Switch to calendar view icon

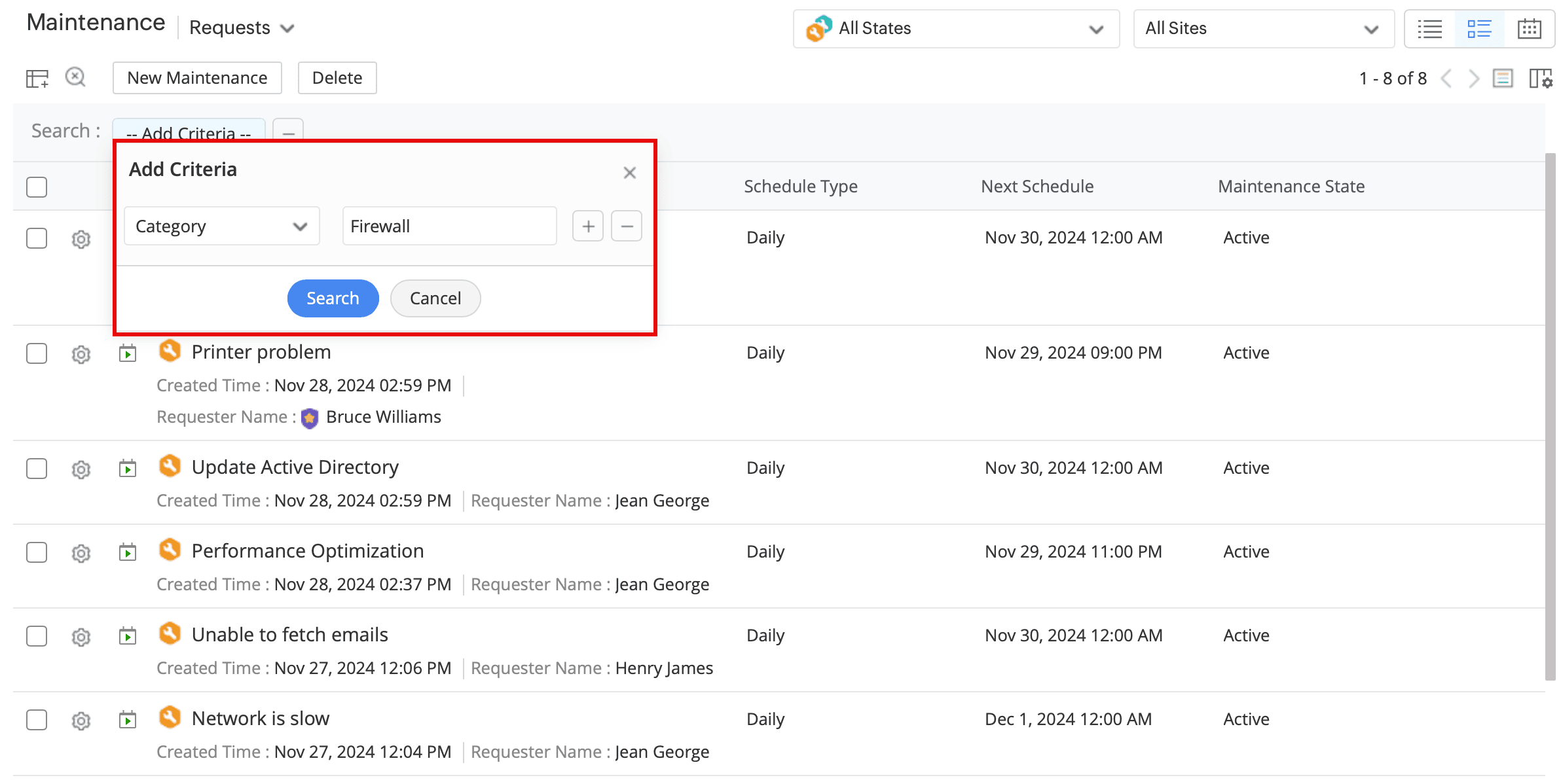click(1529, 29)
